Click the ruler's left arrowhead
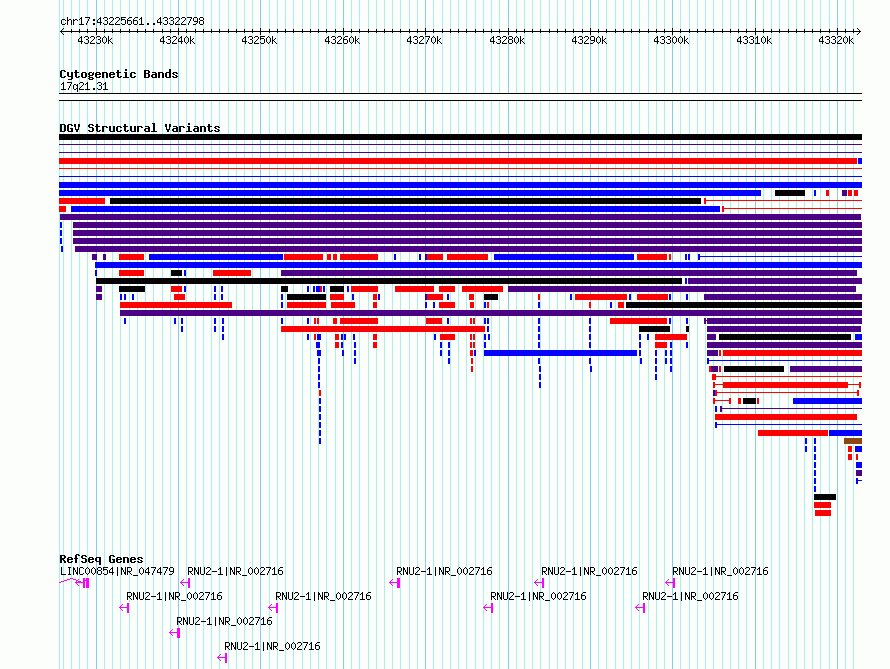890x669 pixels. click(62, 31)
